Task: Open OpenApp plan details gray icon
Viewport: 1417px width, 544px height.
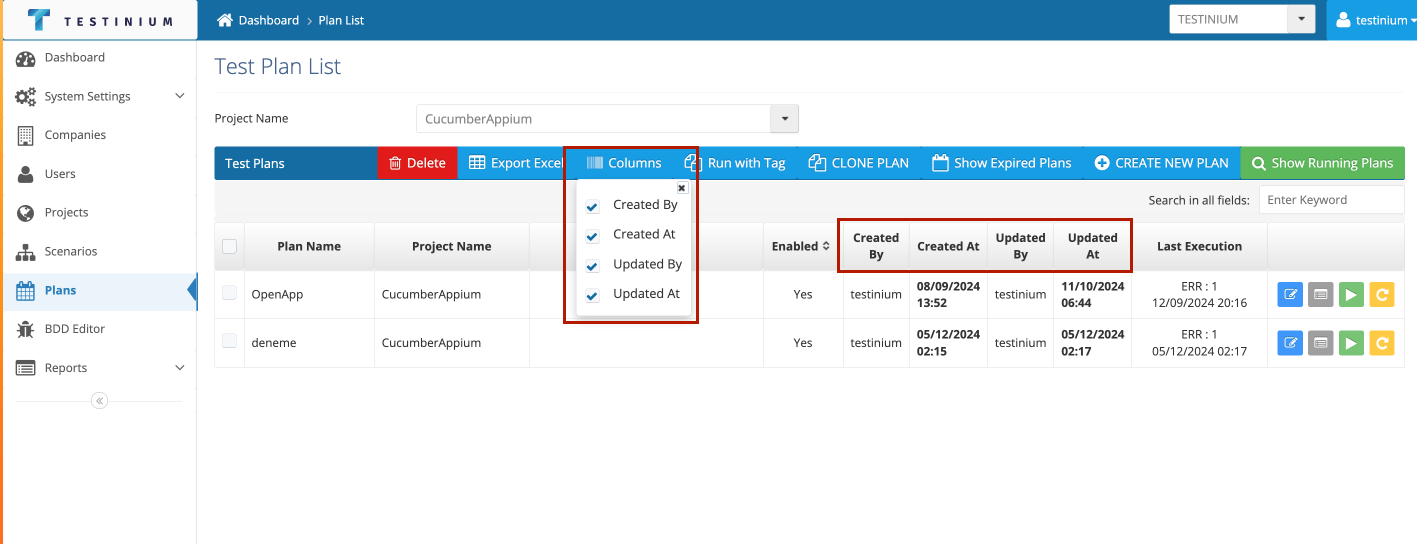Action: pos(1321,294)
